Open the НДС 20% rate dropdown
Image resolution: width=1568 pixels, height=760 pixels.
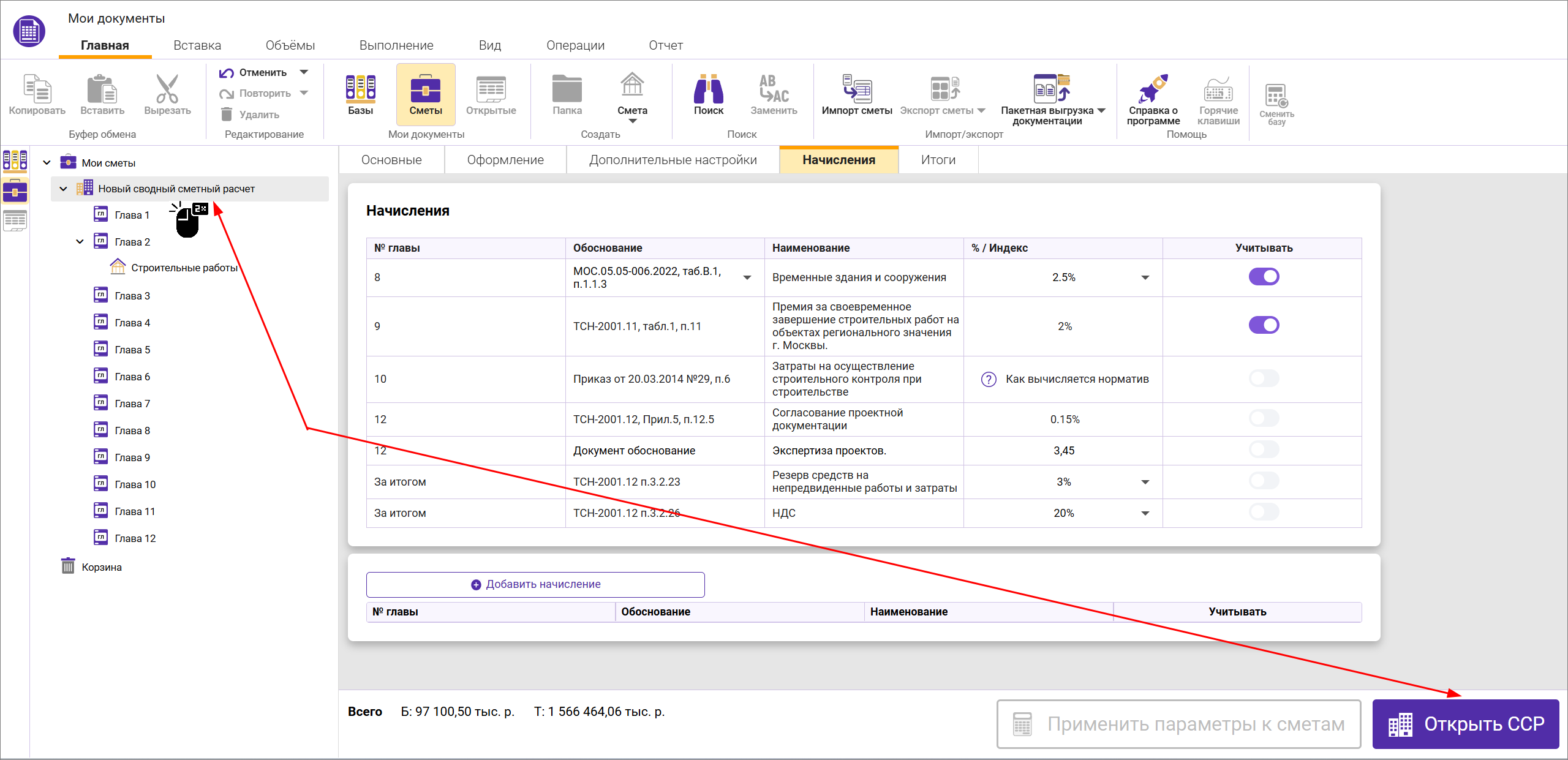[1145, 513]
